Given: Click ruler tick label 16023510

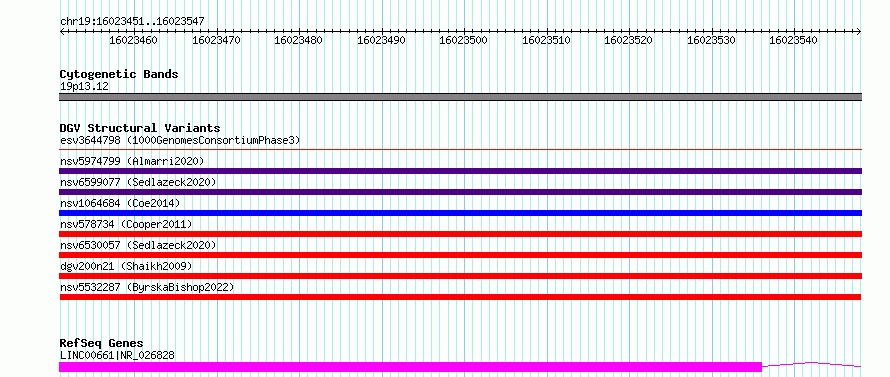Looking at the screenshot, I should pos(546,40).
